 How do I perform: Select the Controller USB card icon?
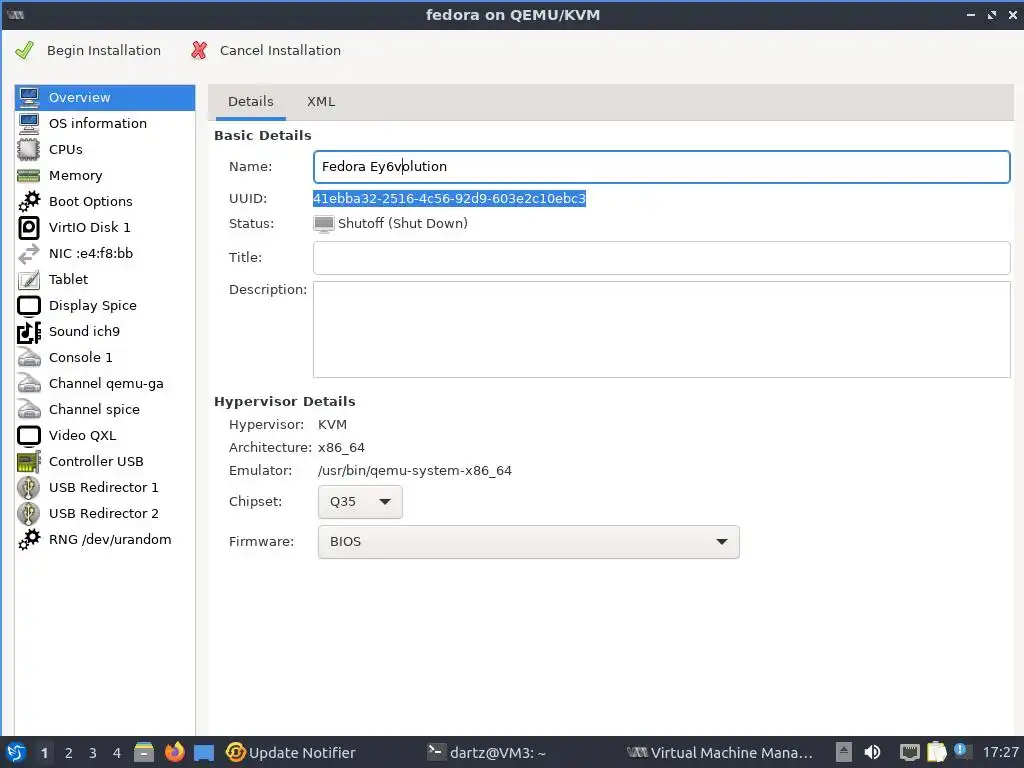click(29, 462)
